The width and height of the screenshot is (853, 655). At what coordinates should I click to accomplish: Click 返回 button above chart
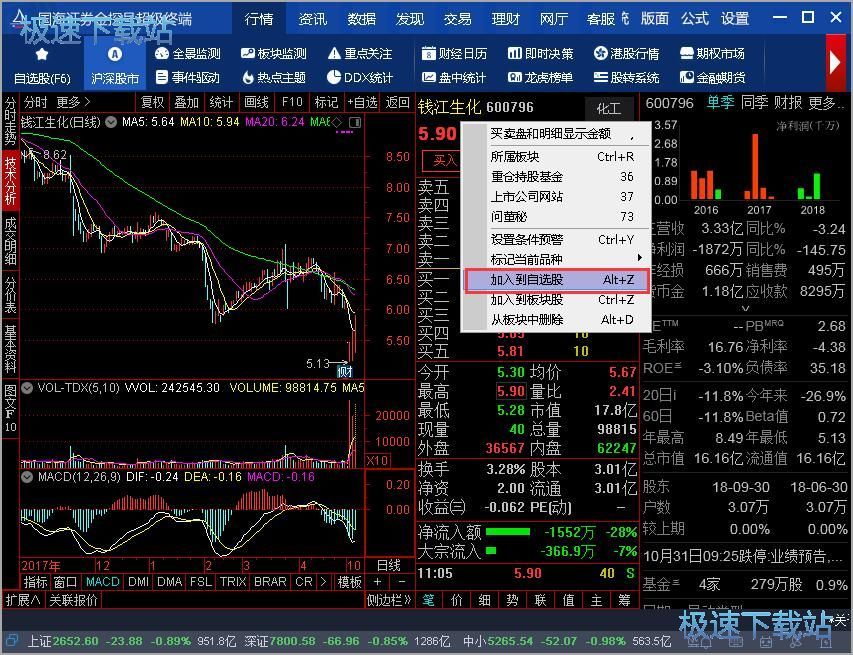click(x=398, y=102)
